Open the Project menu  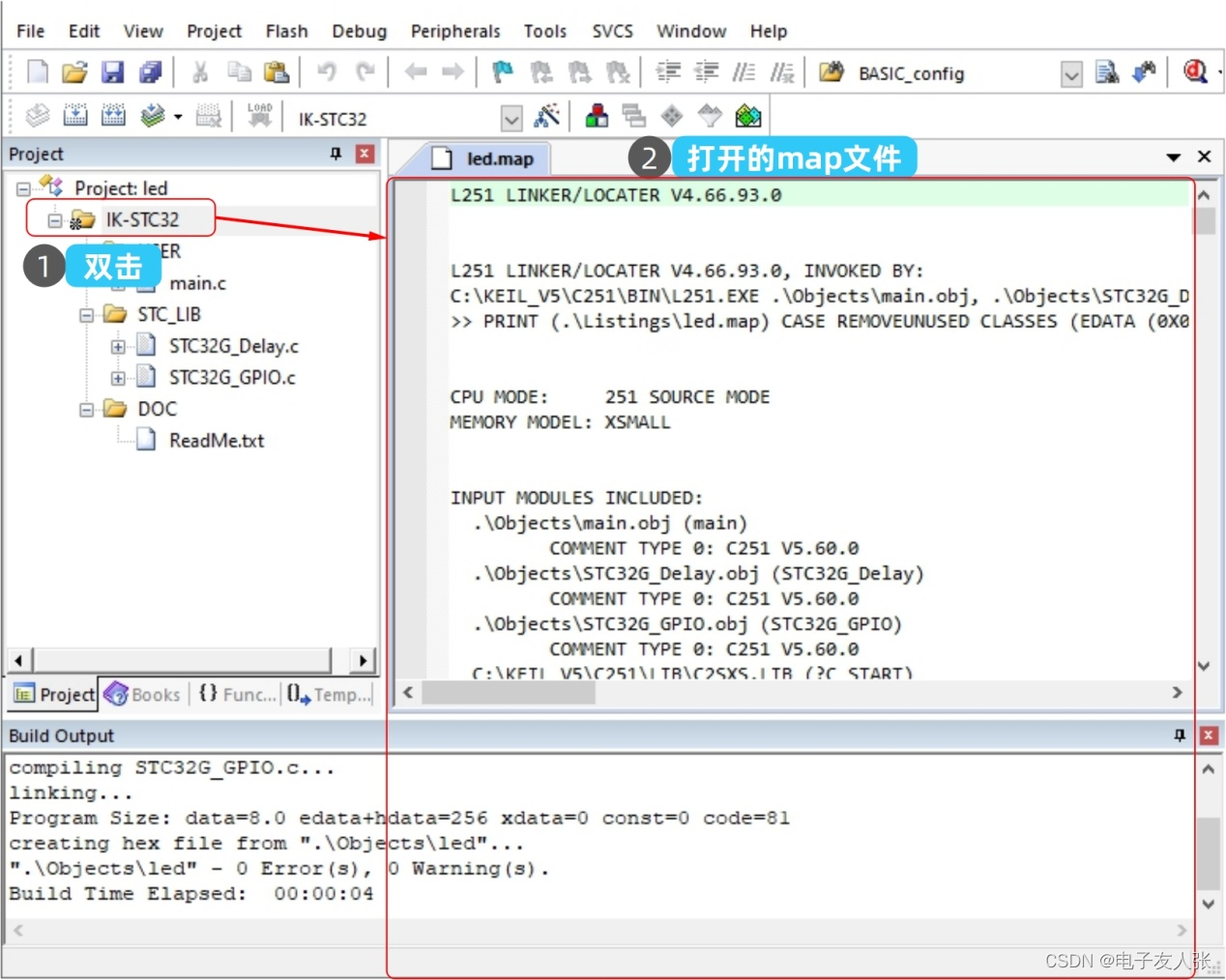[x=214, y=31]
